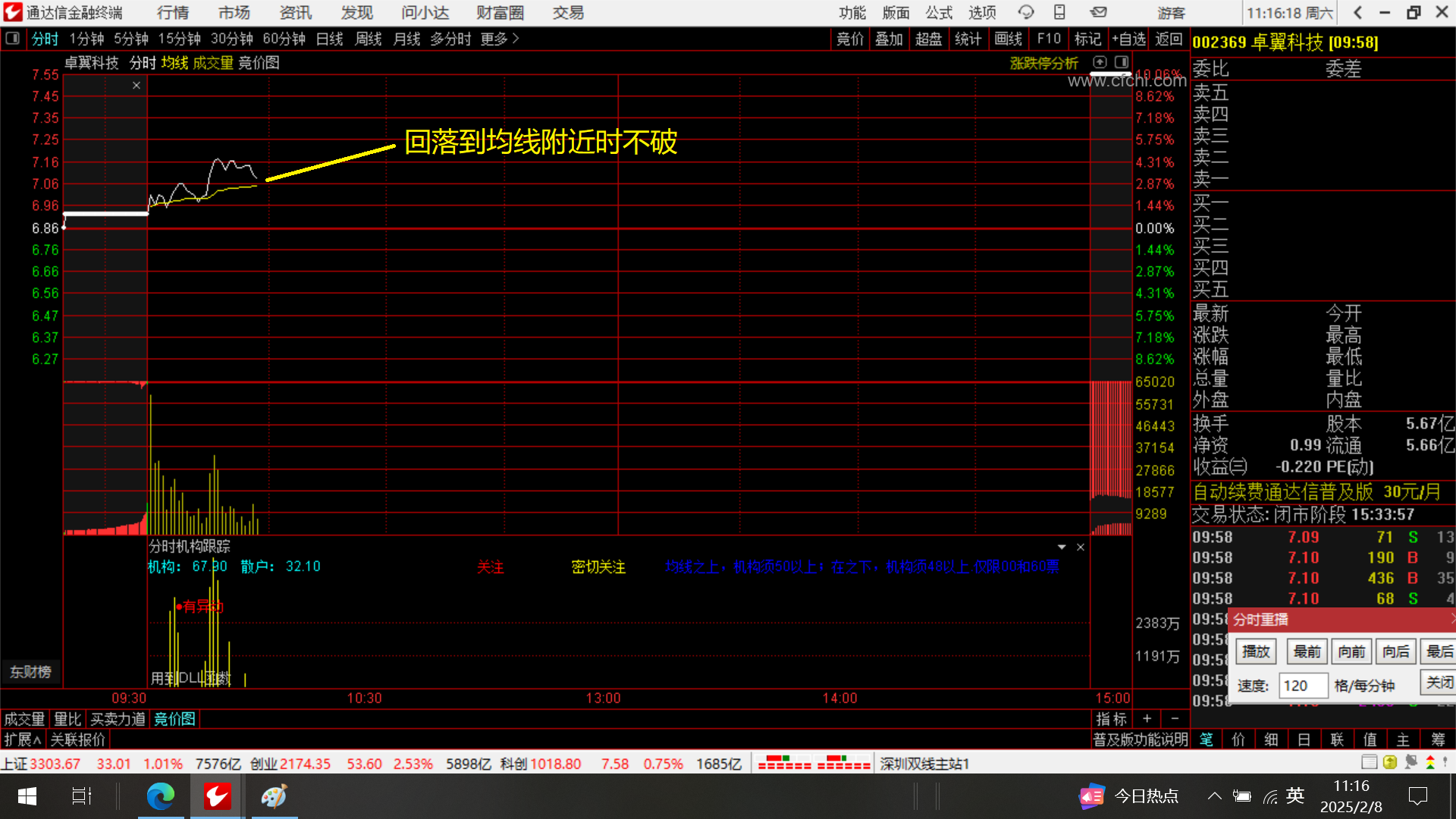Viewport: 1456px width, 819px height.
Task: Open the mail message icon
Action: click(x=1098, y=12)
